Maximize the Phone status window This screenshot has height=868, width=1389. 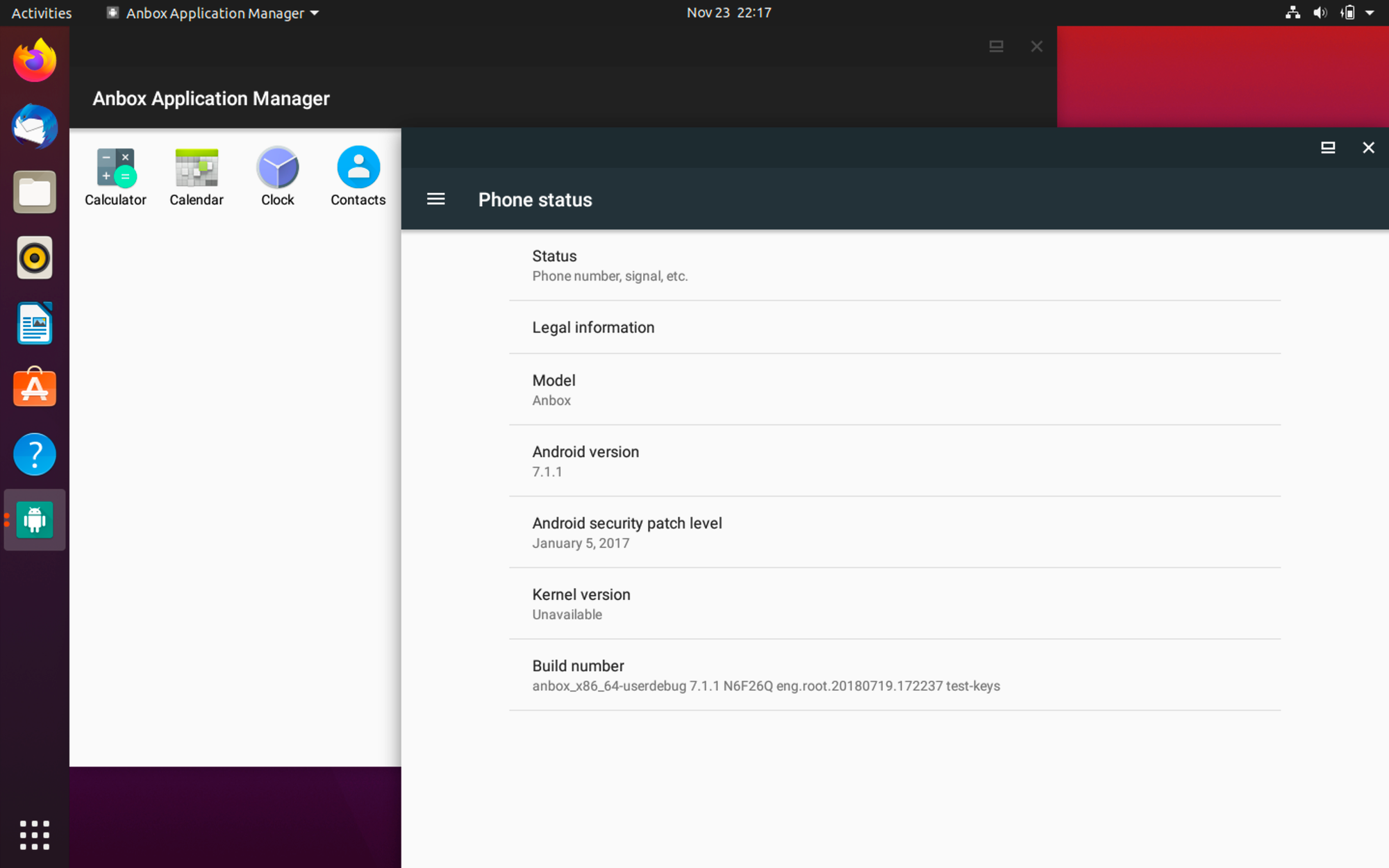point(1328,147)
